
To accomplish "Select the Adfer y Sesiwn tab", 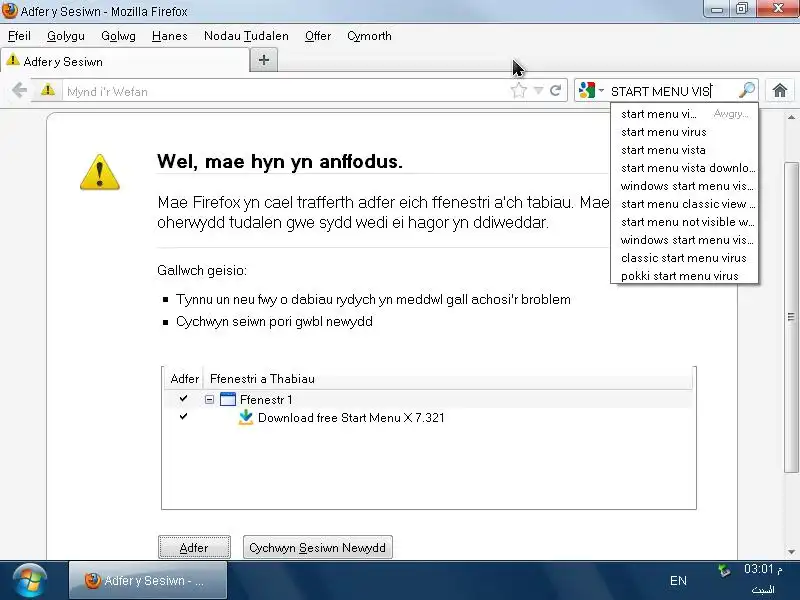I will (x=125, y=61).
